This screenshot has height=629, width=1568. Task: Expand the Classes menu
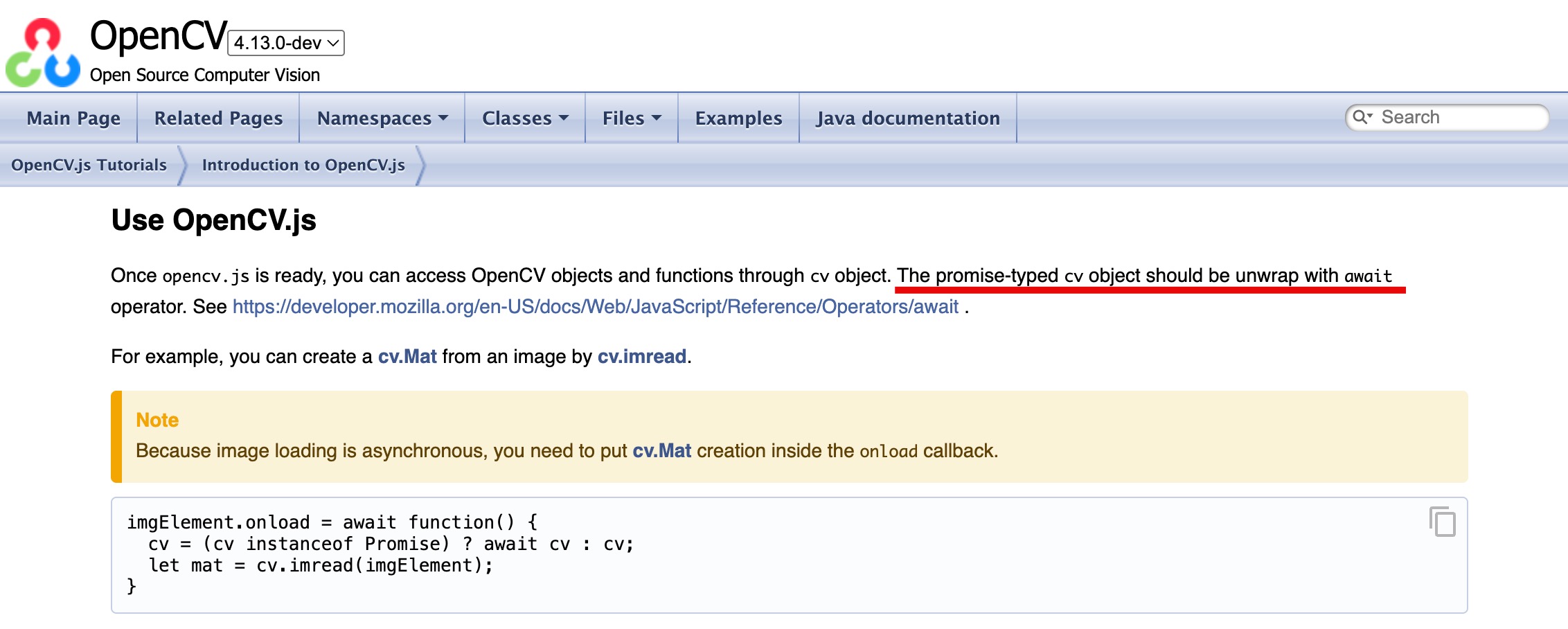[x=524, y=118]
